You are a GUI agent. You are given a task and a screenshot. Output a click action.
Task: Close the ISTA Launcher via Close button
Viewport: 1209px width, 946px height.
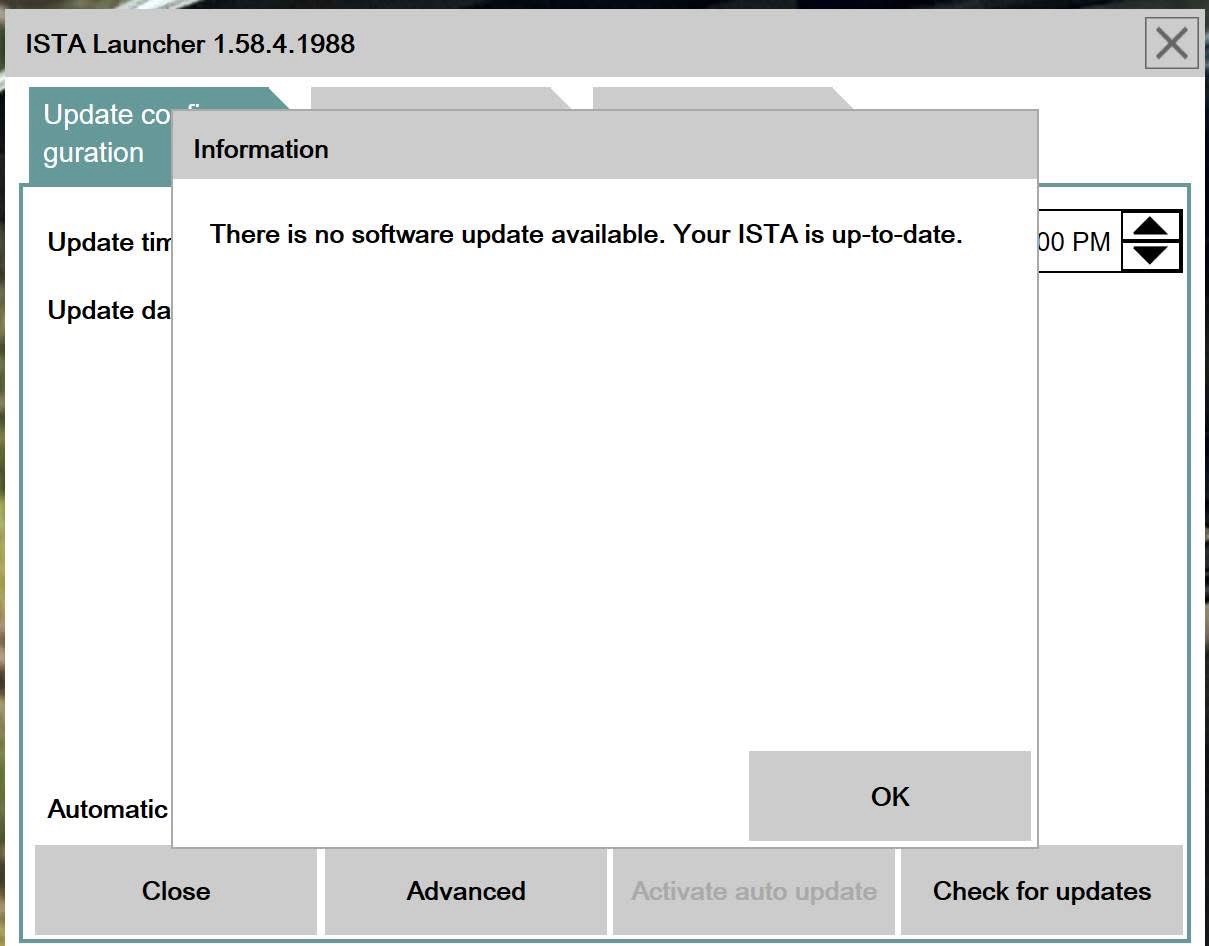176,890
